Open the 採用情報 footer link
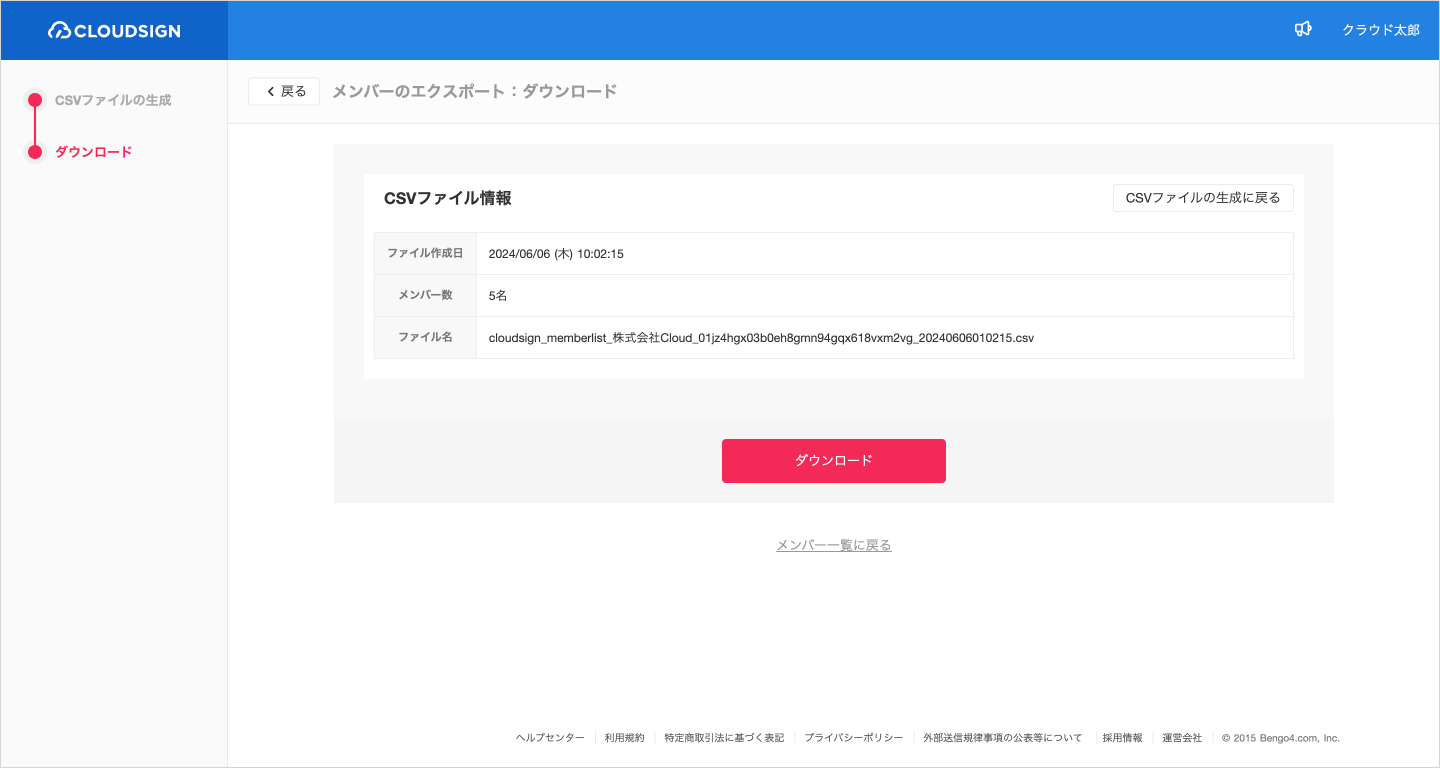The image size is (1440, 768). pyautogui.click(x=1122, y=738)
